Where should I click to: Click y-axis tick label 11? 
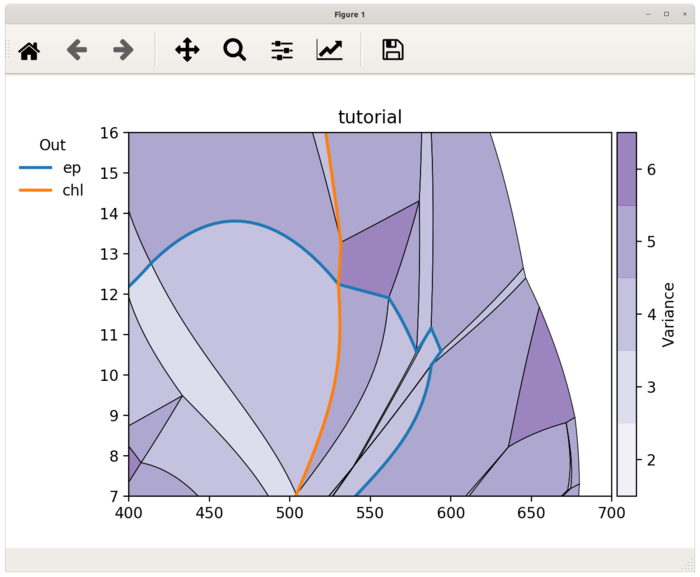pyautogui.click(x=109, y=334)
